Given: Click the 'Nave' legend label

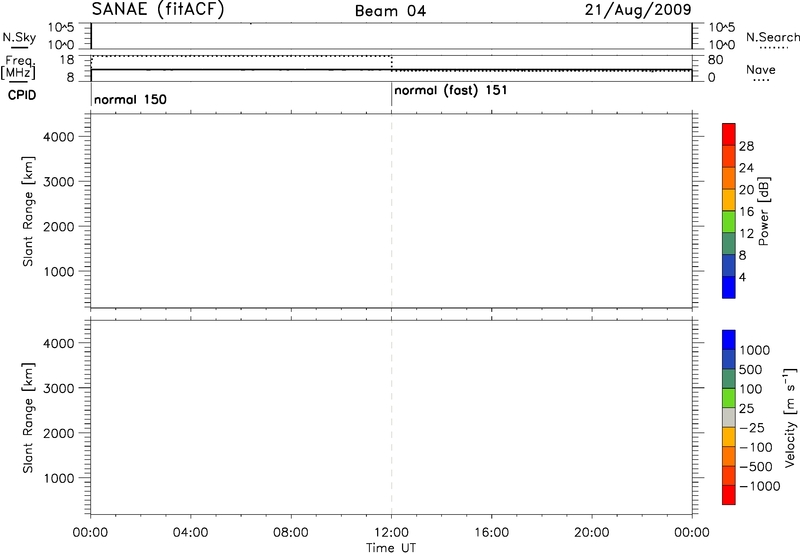Looking at the screenshot, I should 761,70.
